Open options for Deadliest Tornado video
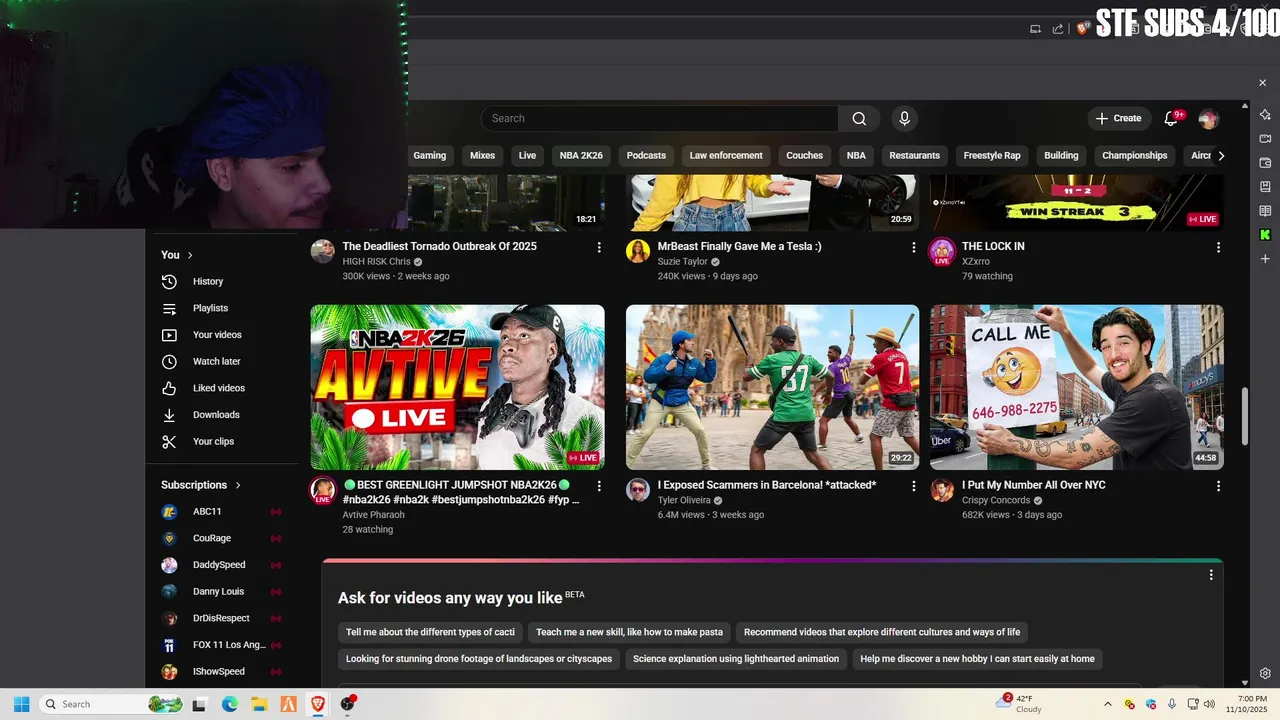Image resolution: width=1280 pixels, height=720 pixels. [599, 247]
